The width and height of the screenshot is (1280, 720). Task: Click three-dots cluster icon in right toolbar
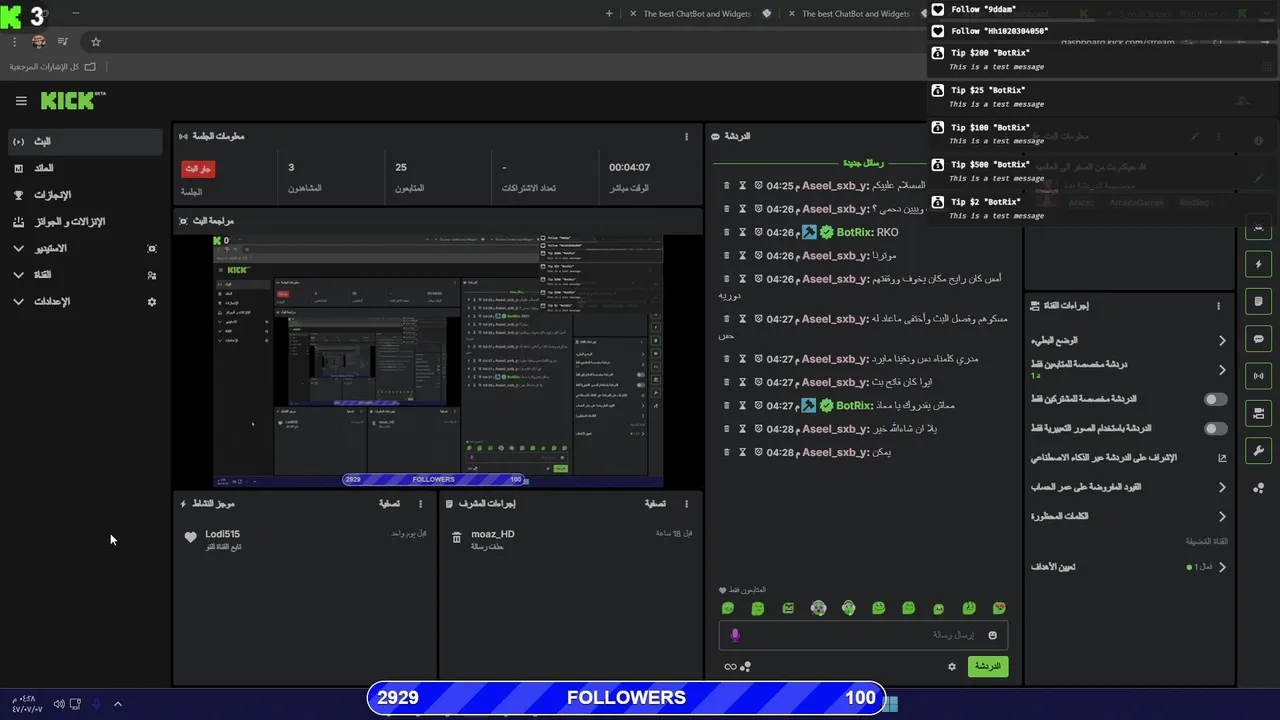1258,488
